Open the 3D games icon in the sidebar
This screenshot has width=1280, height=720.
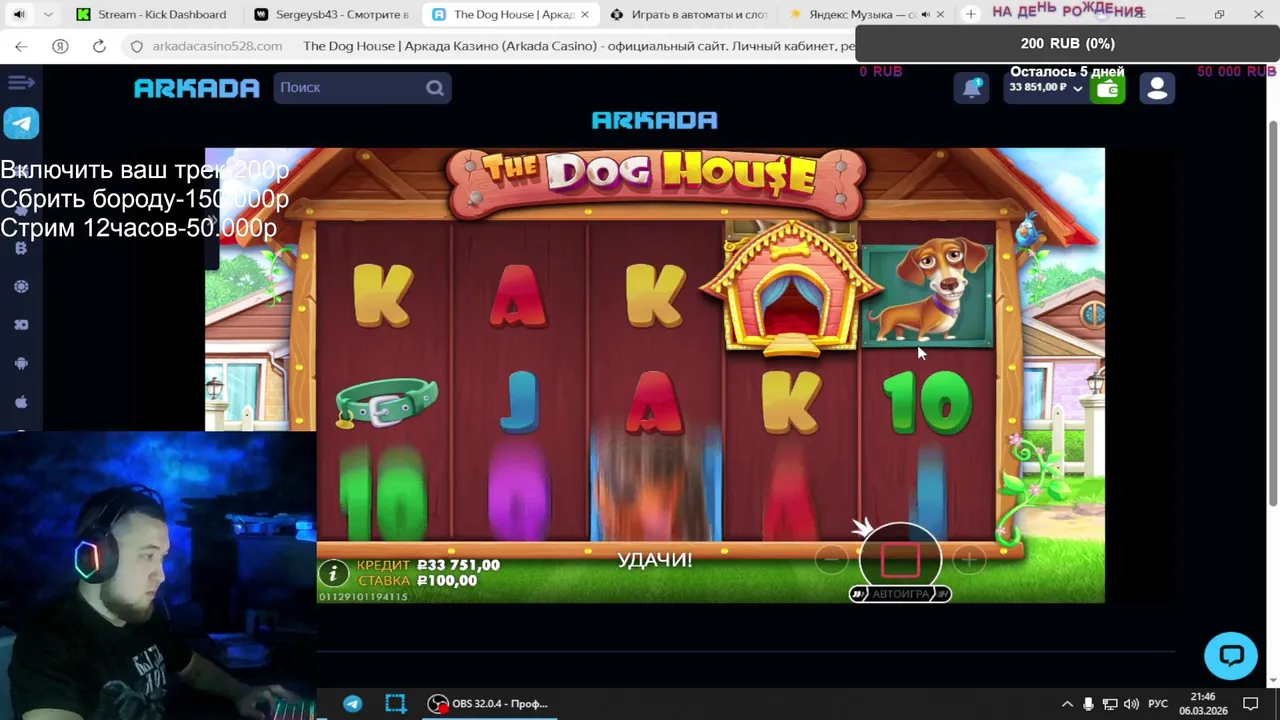pyautogui.click(x=21, y=325)
